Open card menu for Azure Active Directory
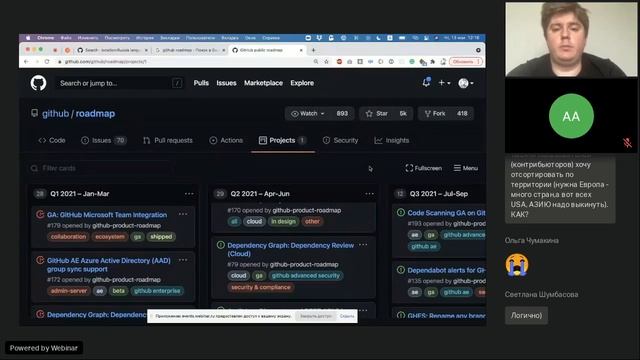The width and height of the screenshot is (640, 360). 183,260
